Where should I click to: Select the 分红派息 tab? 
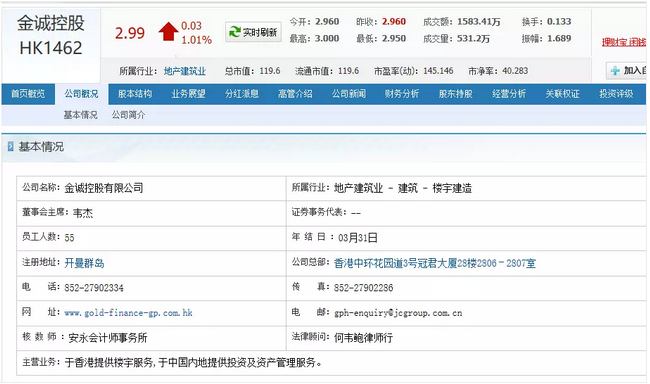[x=242, y=94]
